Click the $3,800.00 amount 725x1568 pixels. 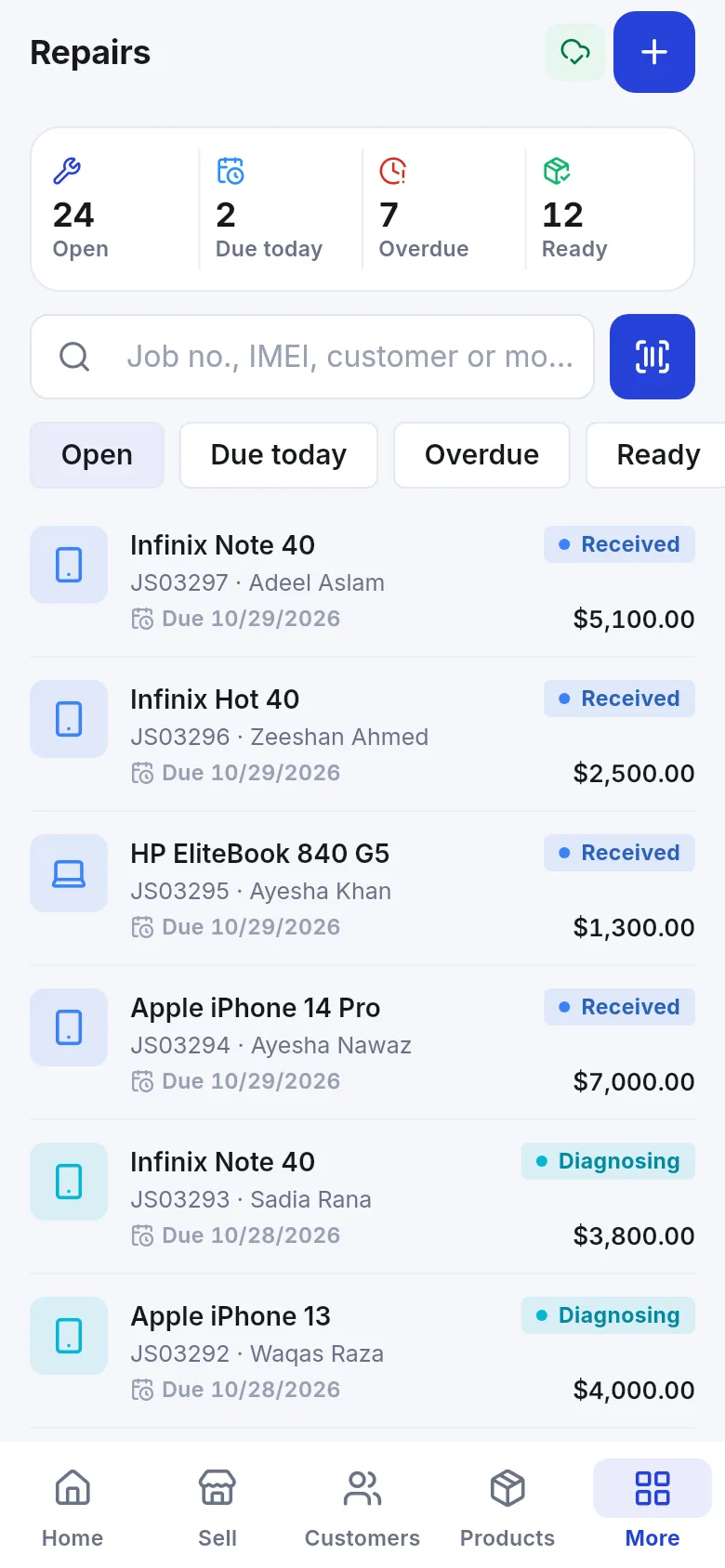point(634,1236)
